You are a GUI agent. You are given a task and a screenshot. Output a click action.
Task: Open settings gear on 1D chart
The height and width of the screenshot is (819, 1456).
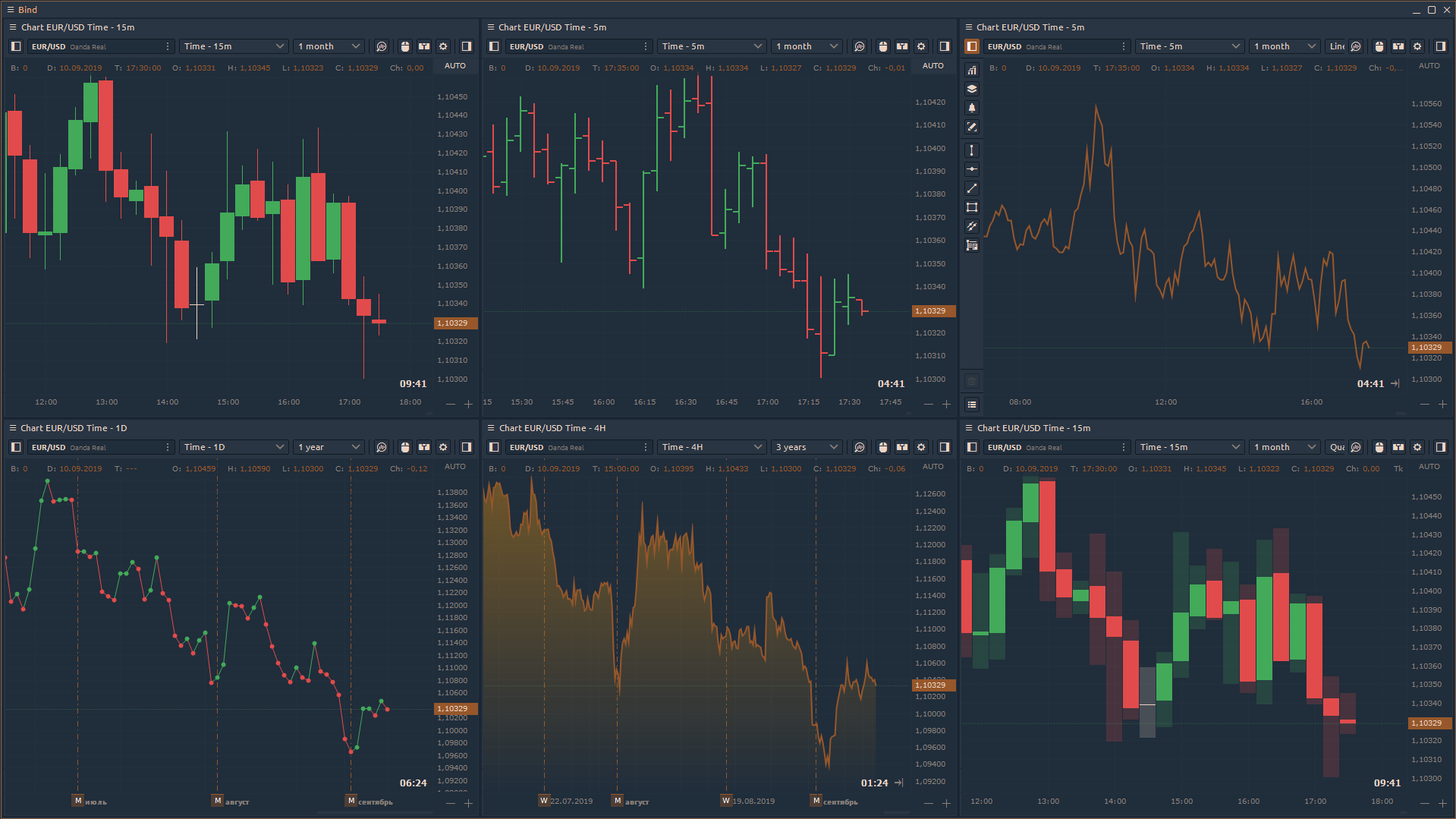(x=444, y=447)
